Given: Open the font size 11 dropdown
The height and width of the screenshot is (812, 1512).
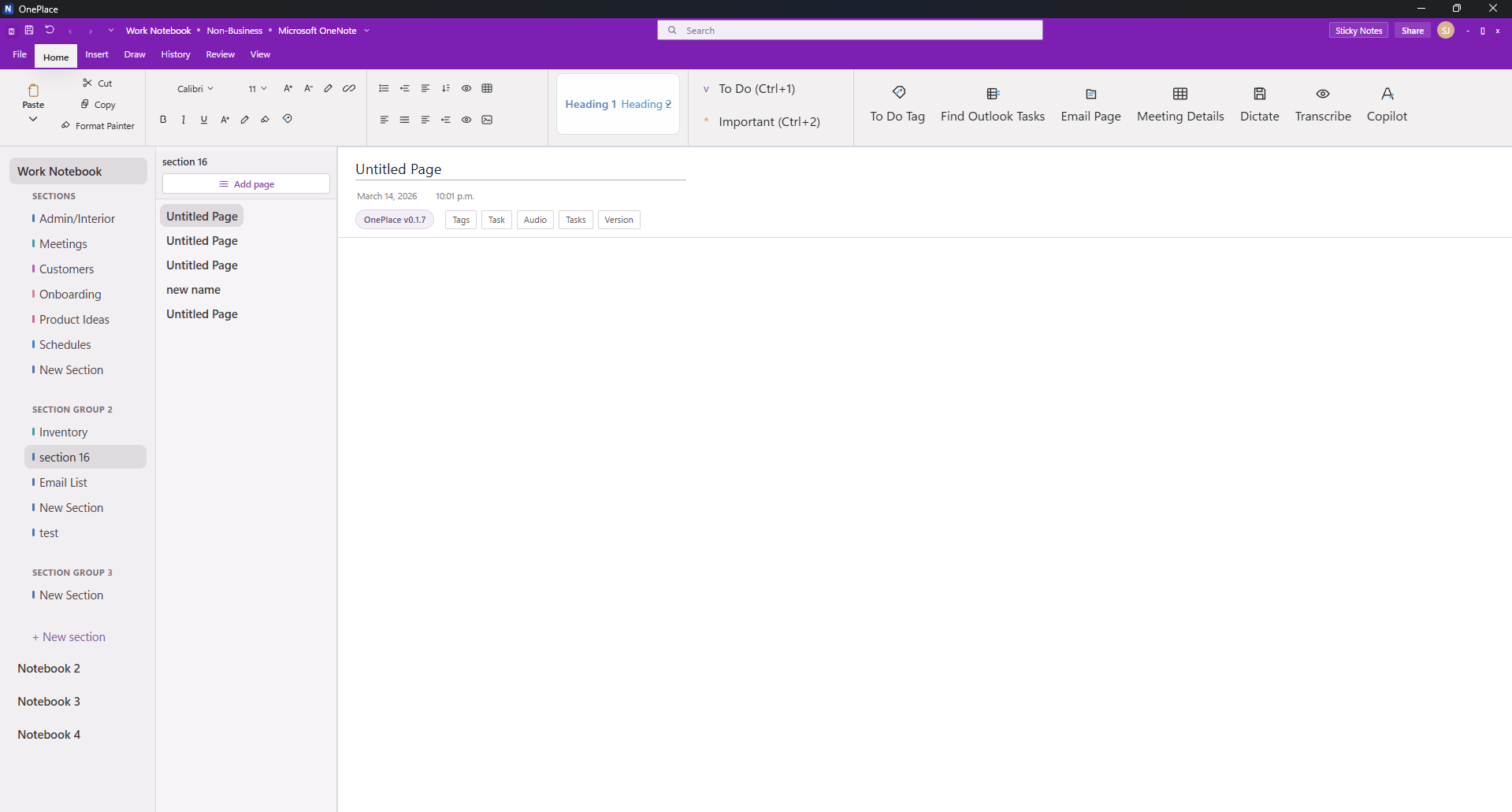Looking at the screenshot, I should (x=258, y=89).
